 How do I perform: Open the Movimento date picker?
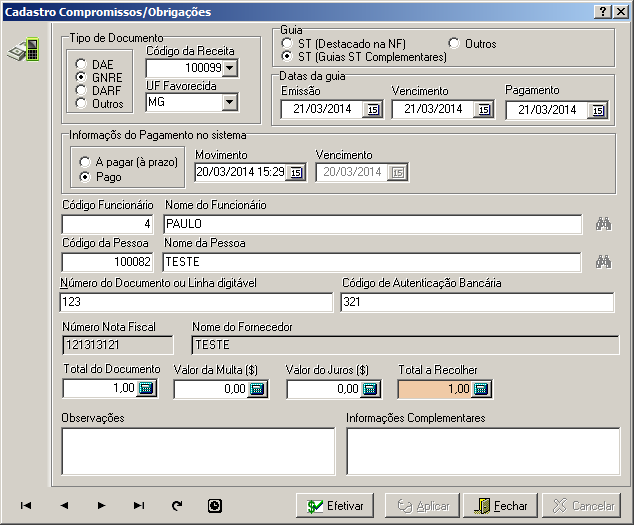296,172
